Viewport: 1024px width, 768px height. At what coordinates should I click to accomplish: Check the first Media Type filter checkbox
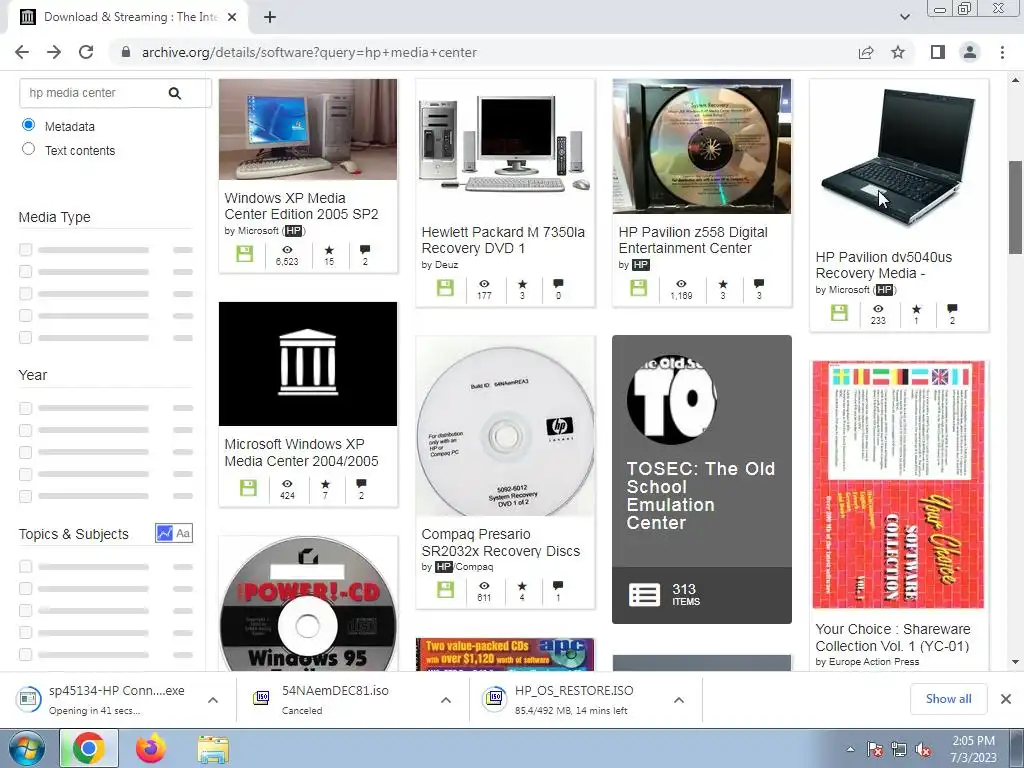click(x=25, y=249)
